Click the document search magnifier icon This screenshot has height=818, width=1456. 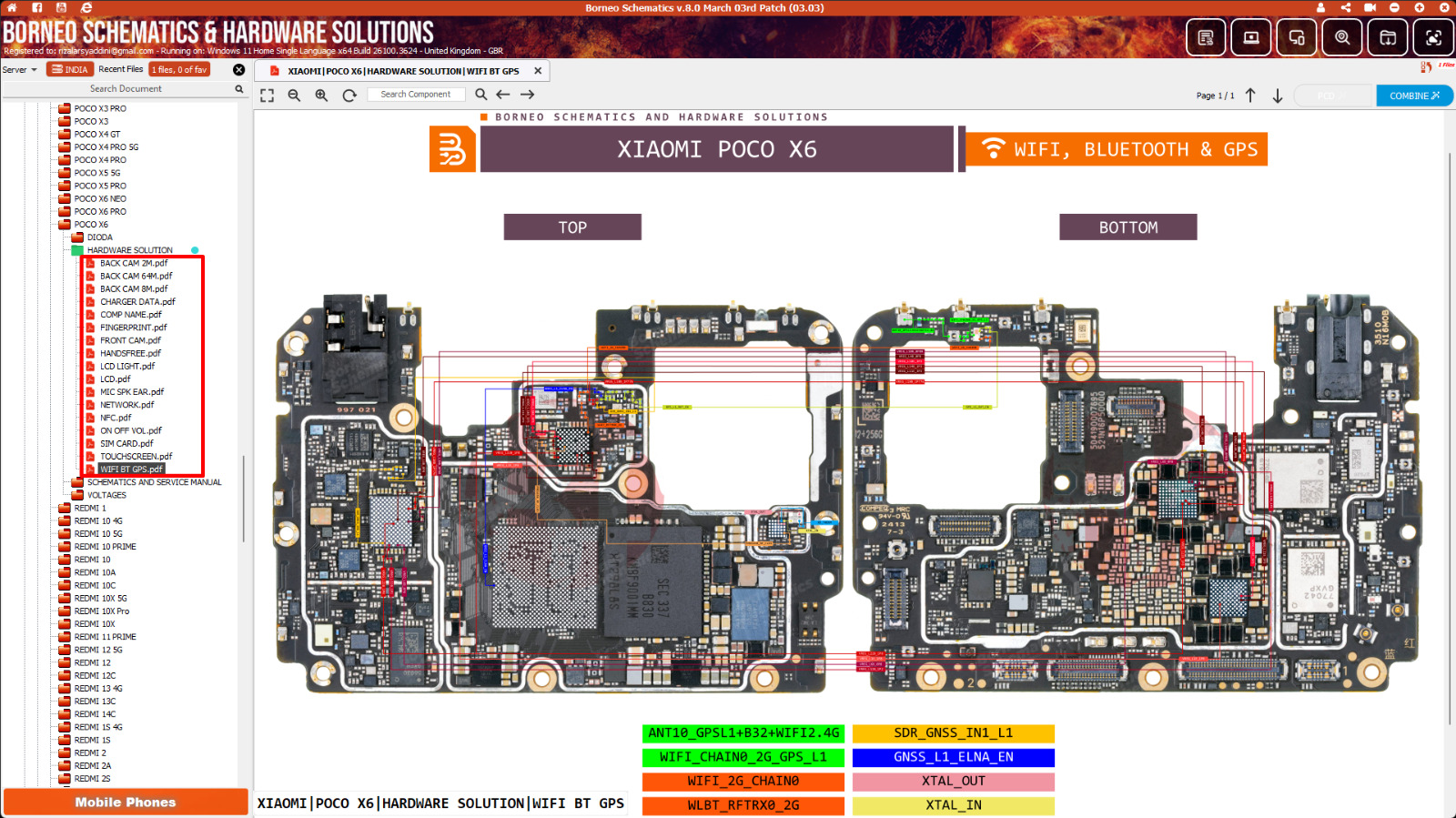pyautogui.click(x=239, y=89)
